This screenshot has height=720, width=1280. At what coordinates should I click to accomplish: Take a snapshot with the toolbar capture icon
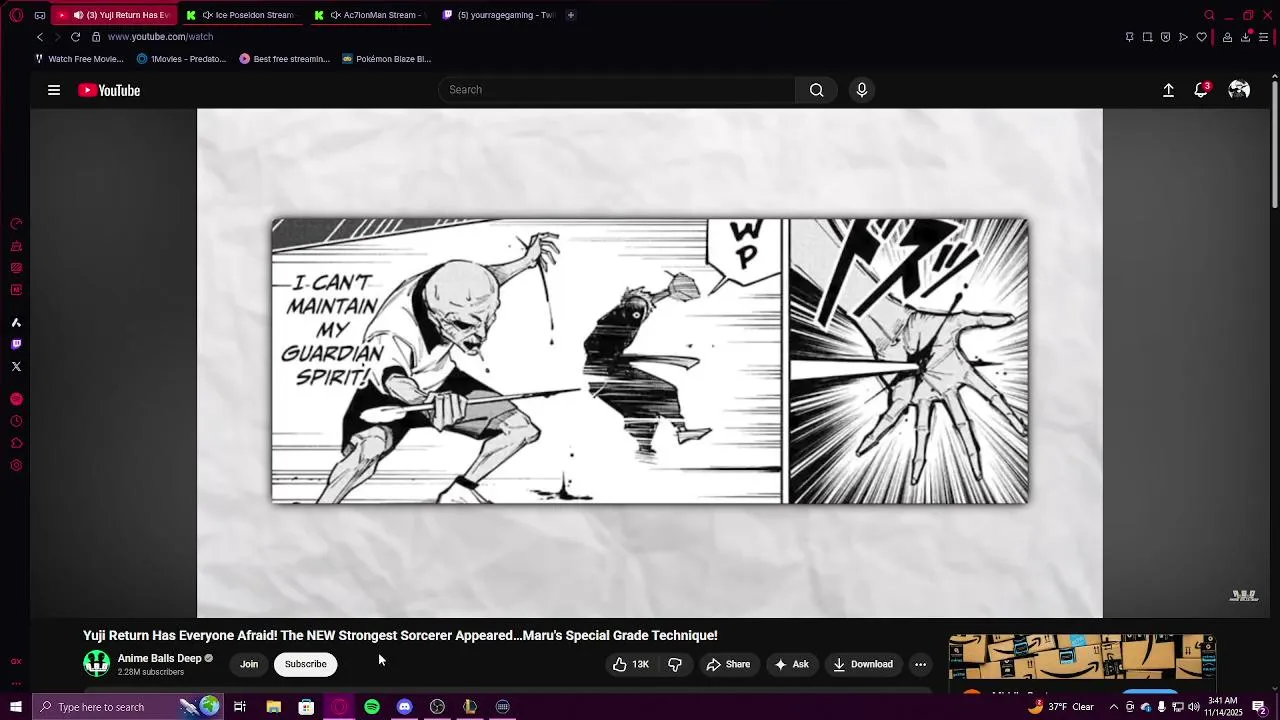1148,37
